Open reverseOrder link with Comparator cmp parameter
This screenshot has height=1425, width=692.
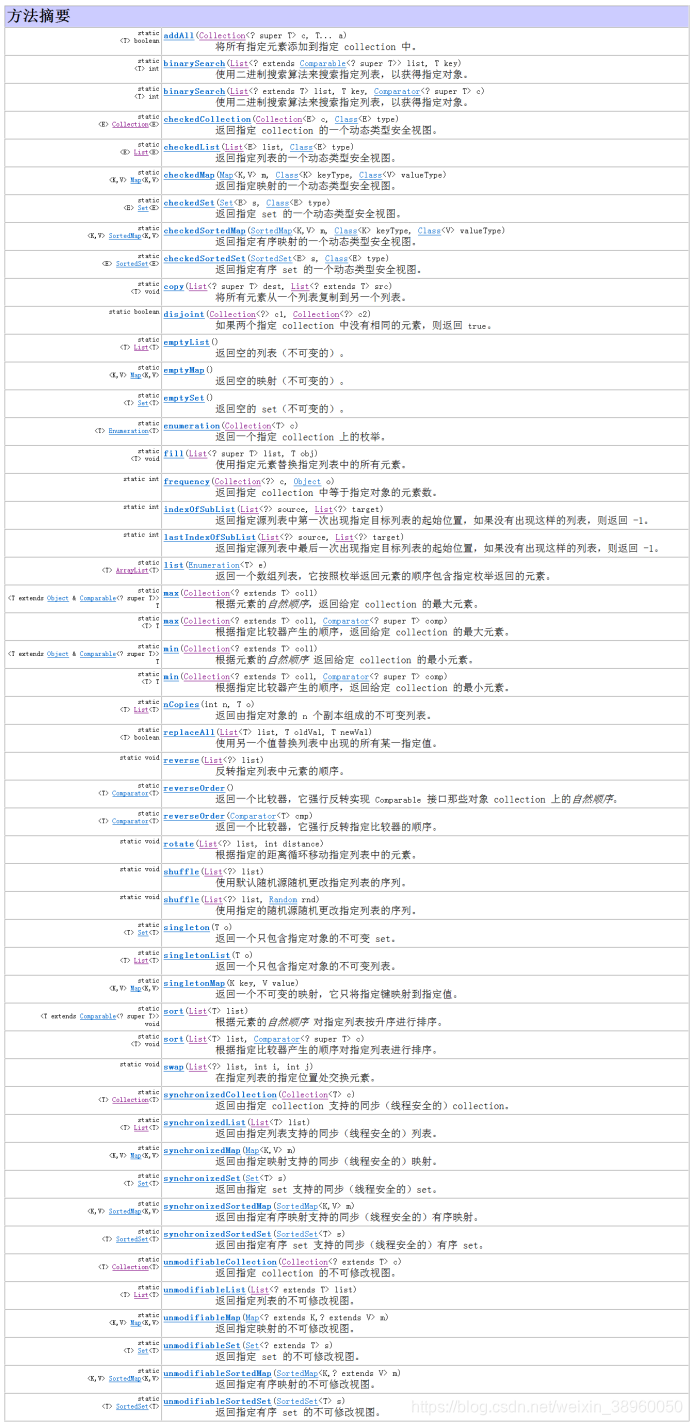click(x=194, y=816)
